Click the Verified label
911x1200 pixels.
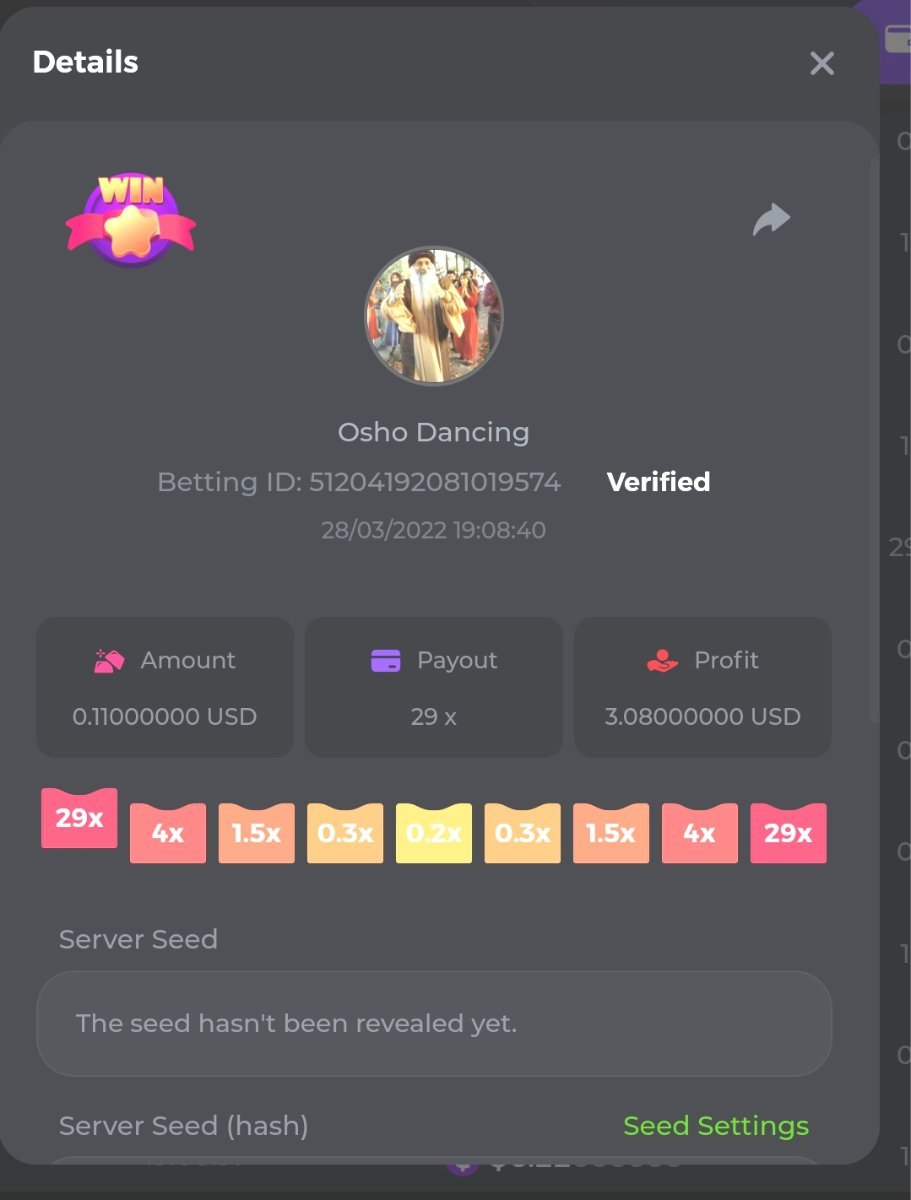coord(658,482)
